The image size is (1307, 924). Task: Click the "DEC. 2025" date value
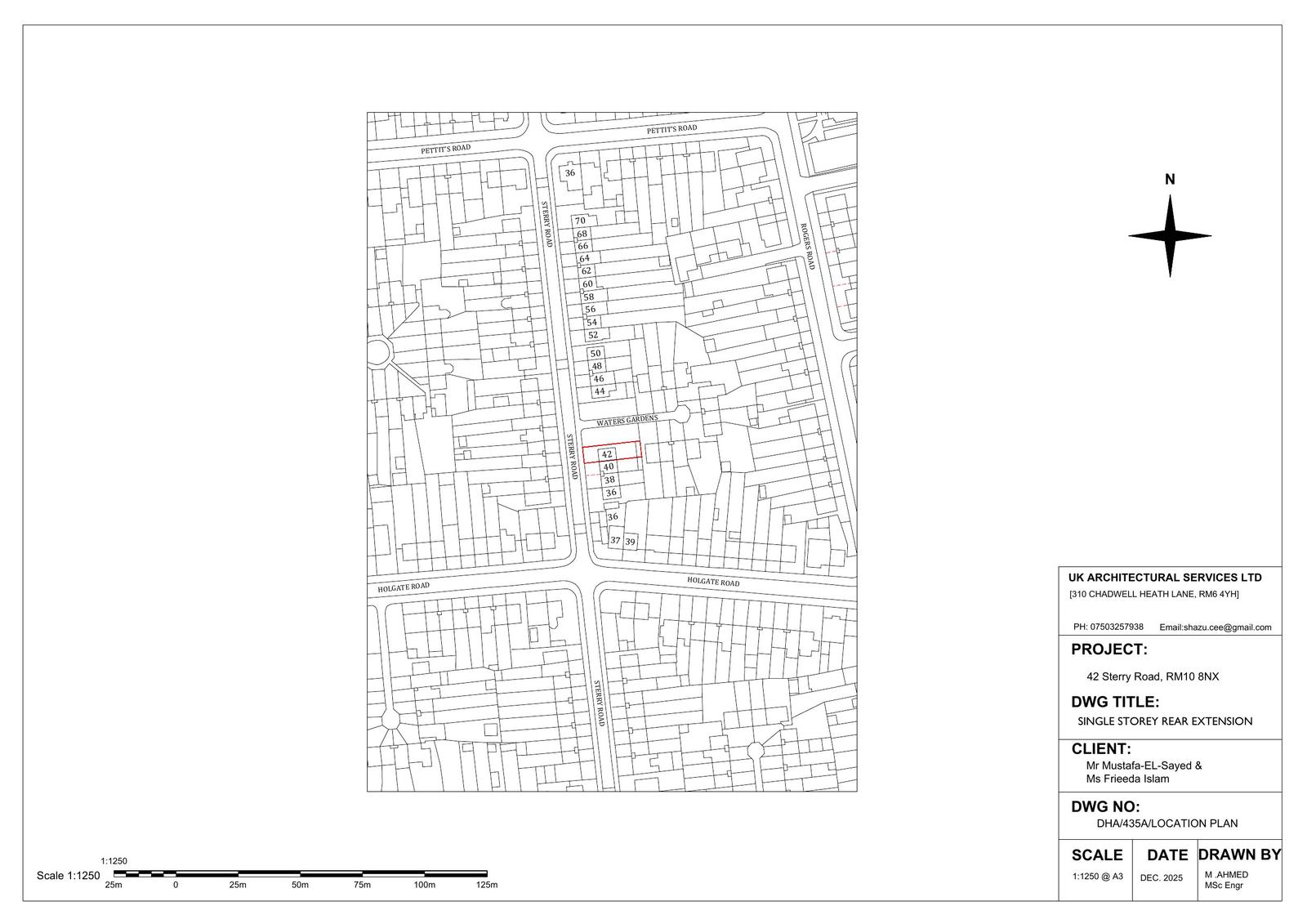1162,878
